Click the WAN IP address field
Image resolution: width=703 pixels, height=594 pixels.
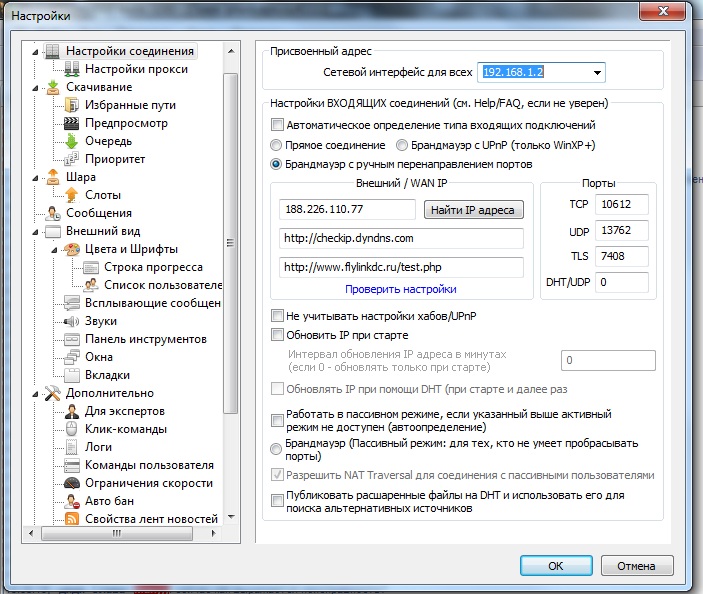[x=347, y=209]
